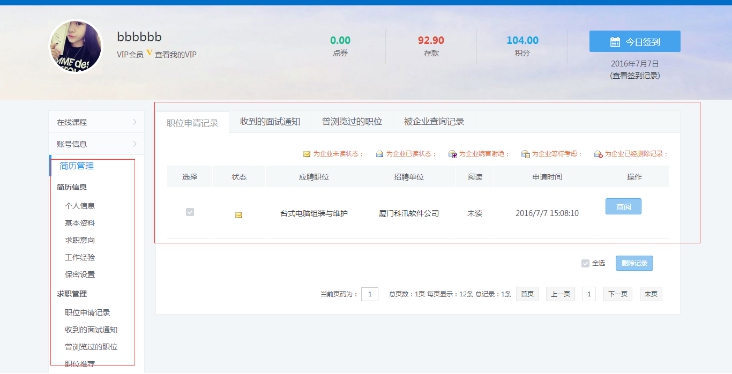
Task: Click the blue 104.00 积分 value
Action: [x=522, y=41]
